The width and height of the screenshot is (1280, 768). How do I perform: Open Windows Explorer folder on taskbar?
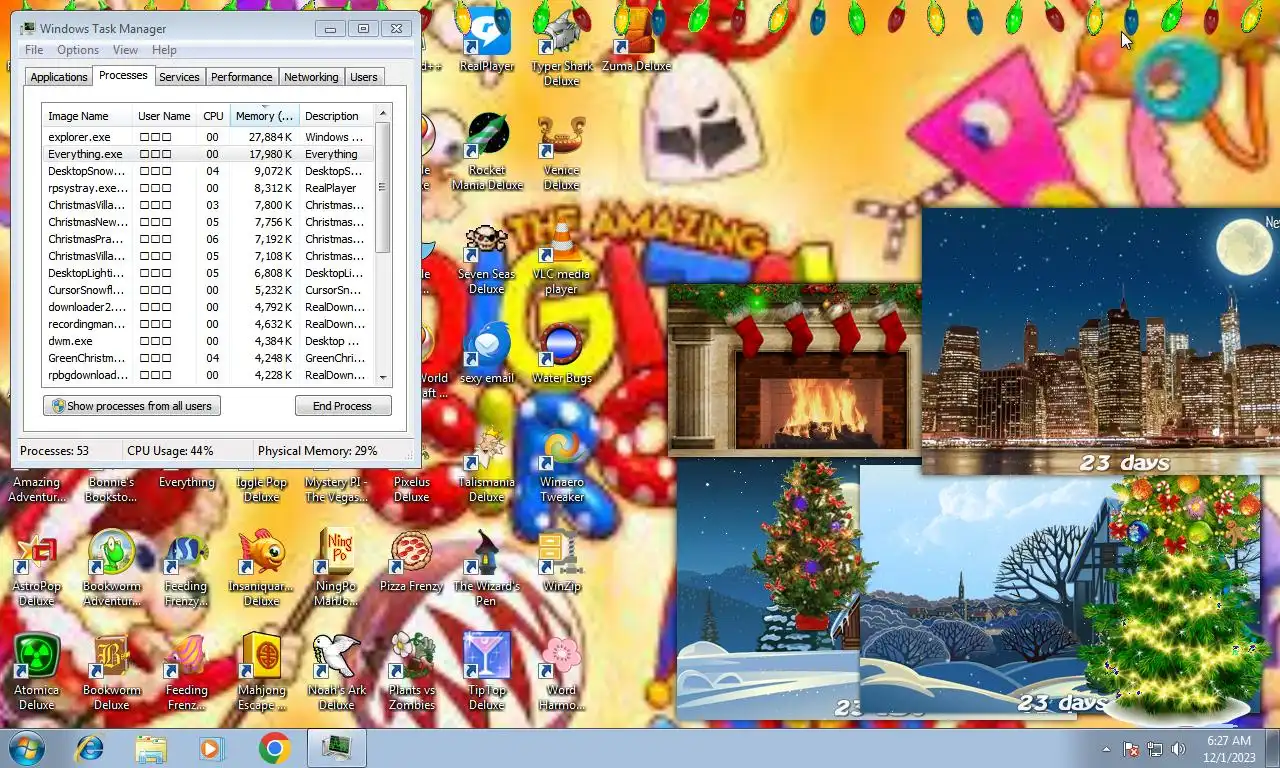tap(151, 748)
